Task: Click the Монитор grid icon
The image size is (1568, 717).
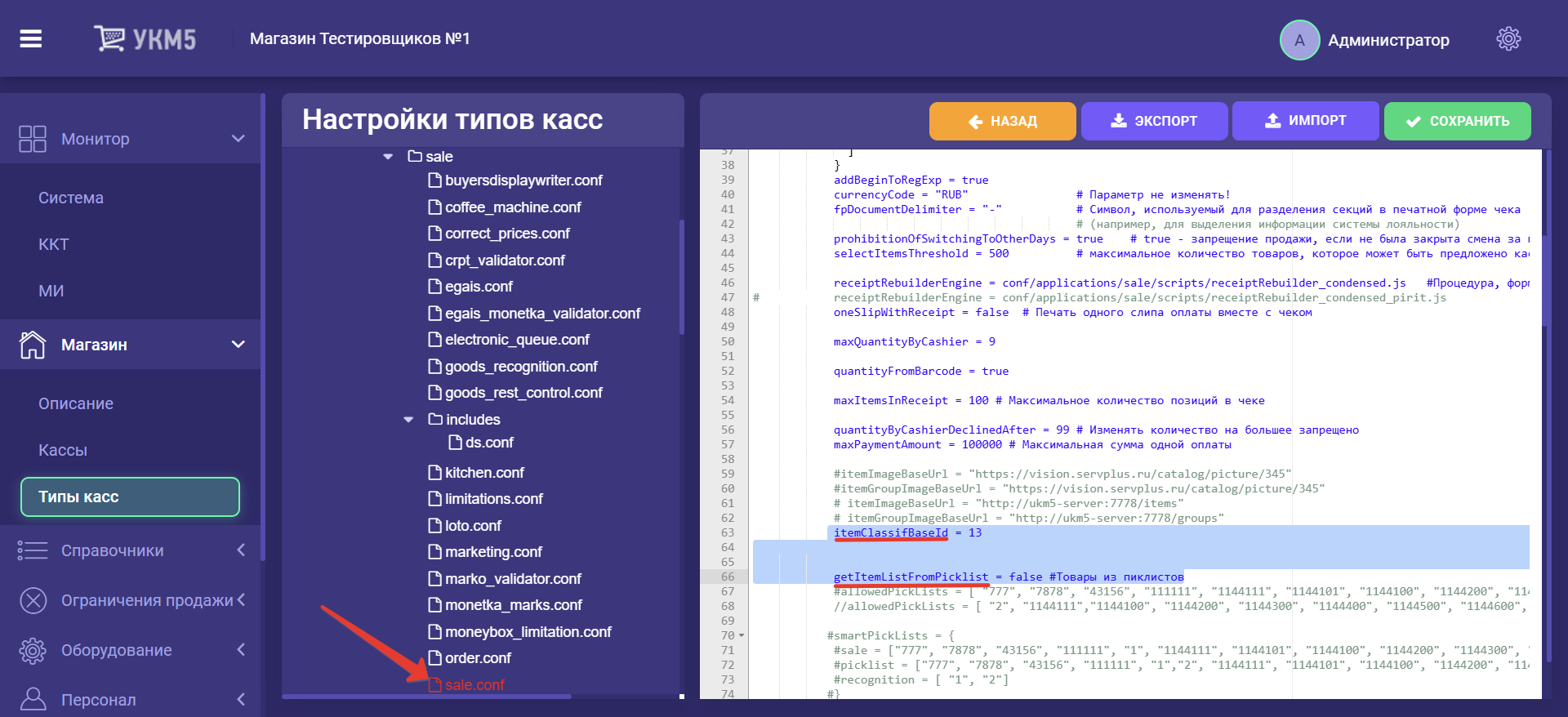Action: point(33,139)
